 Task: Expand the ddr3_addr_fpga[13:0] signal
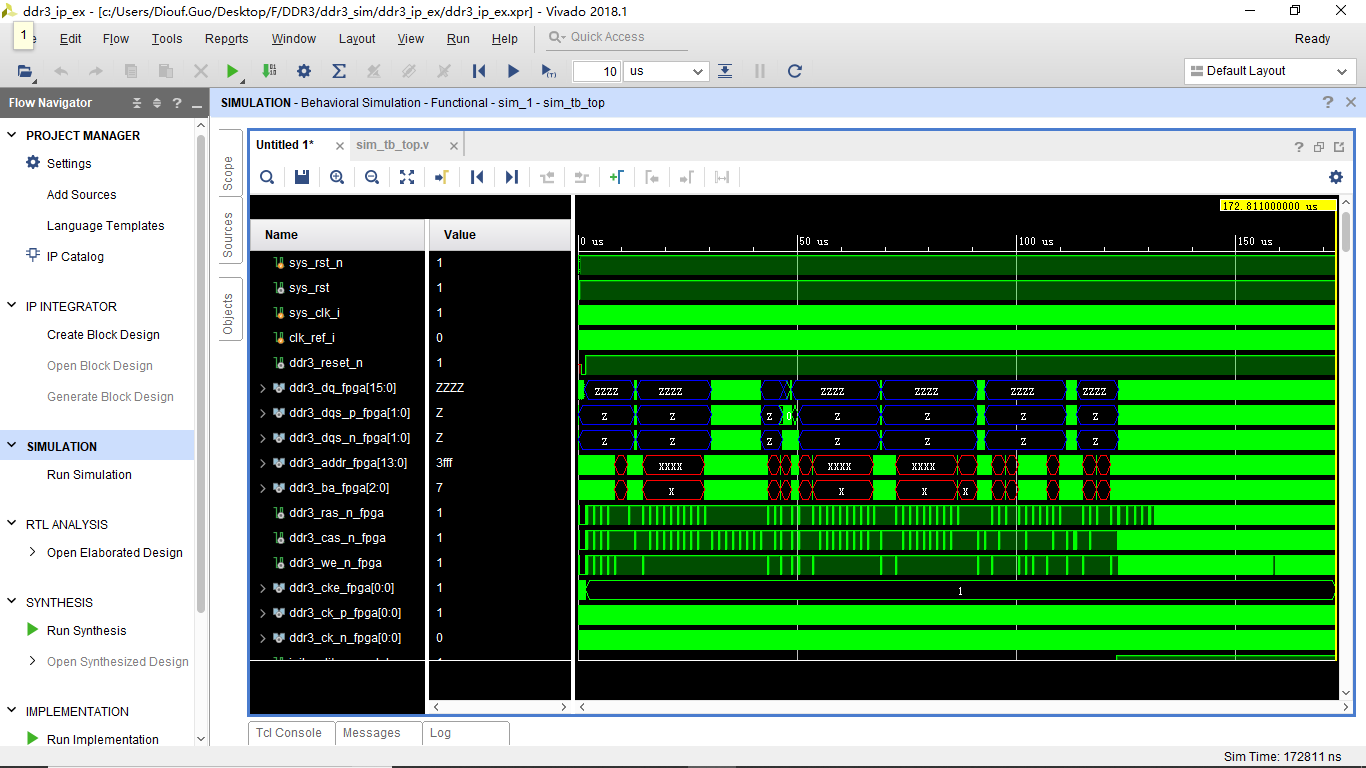tap(263, 463)
